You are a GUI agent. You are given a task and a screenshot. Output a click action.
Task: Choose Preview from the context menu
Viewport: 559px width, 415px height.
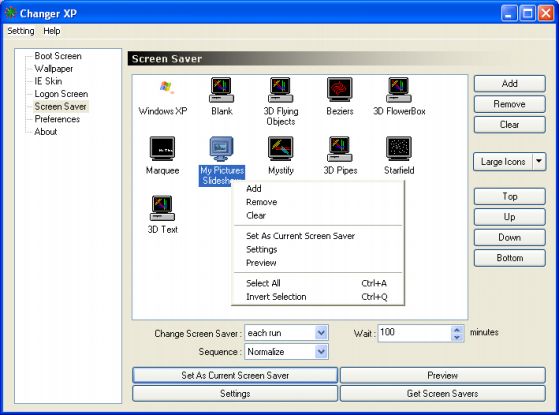pyautogui.click(x=318, y=263)
